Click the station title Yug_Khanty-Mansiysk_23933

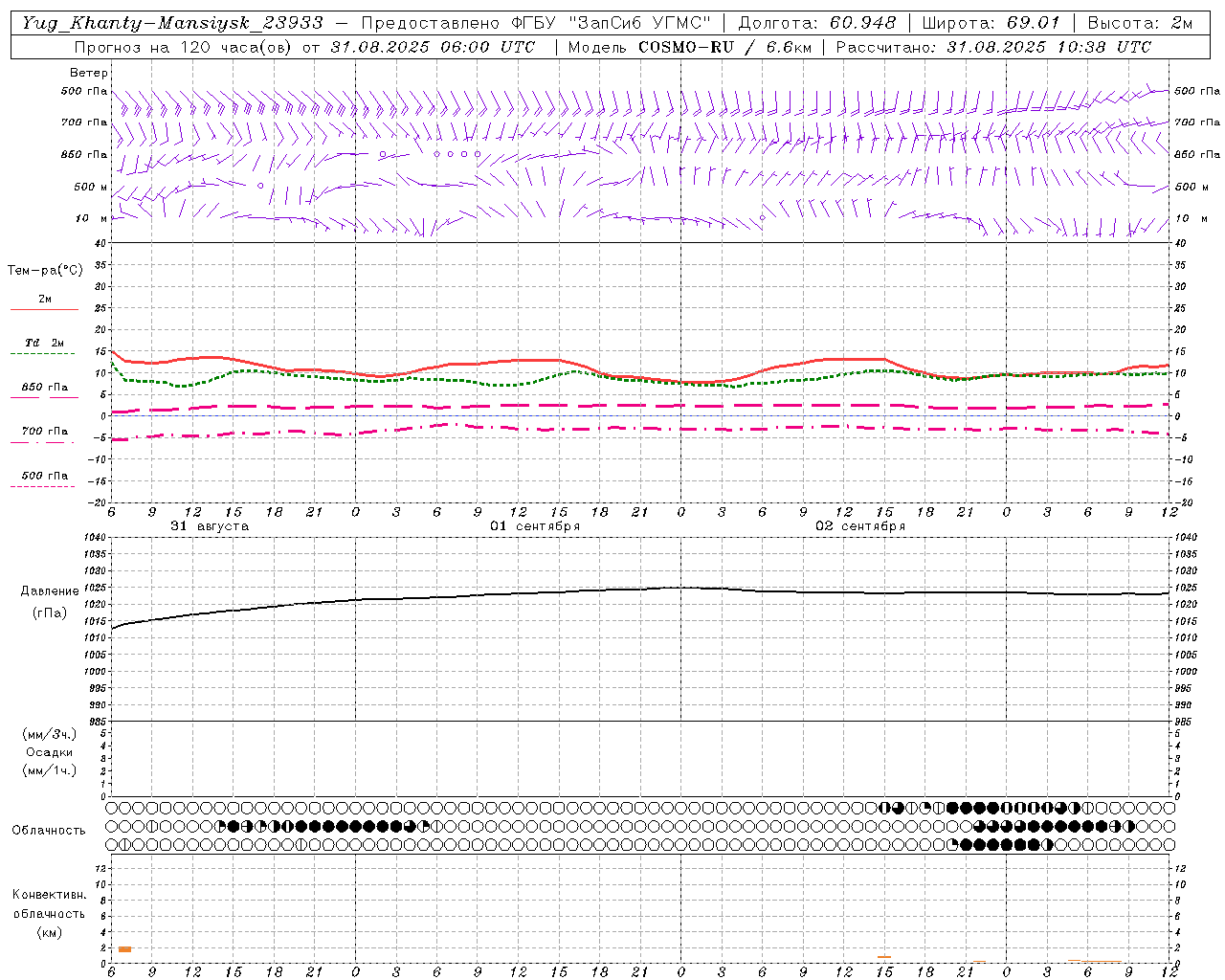[171, 23]
